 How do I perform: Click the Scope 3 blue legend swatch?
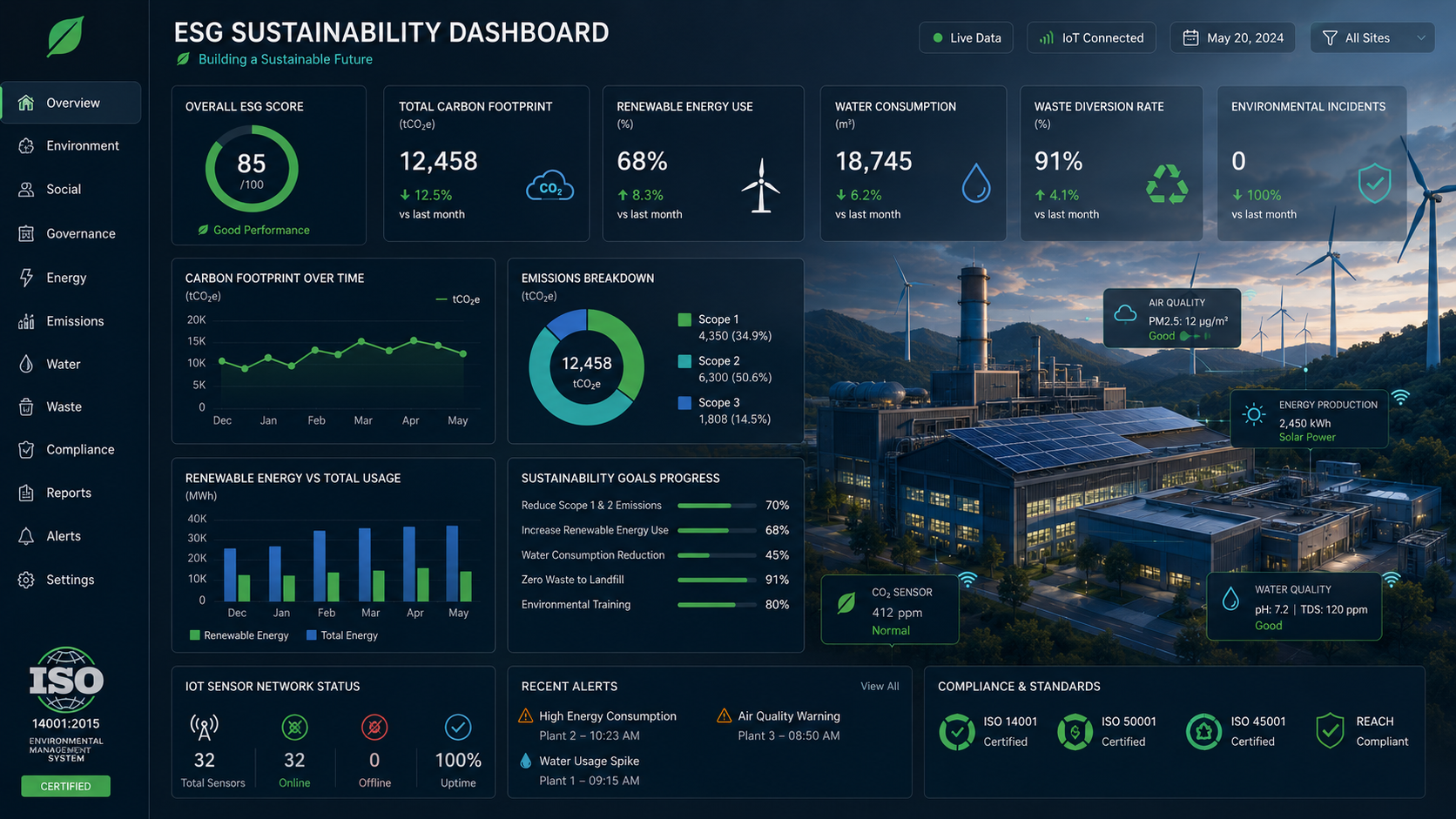click(684, 403)
